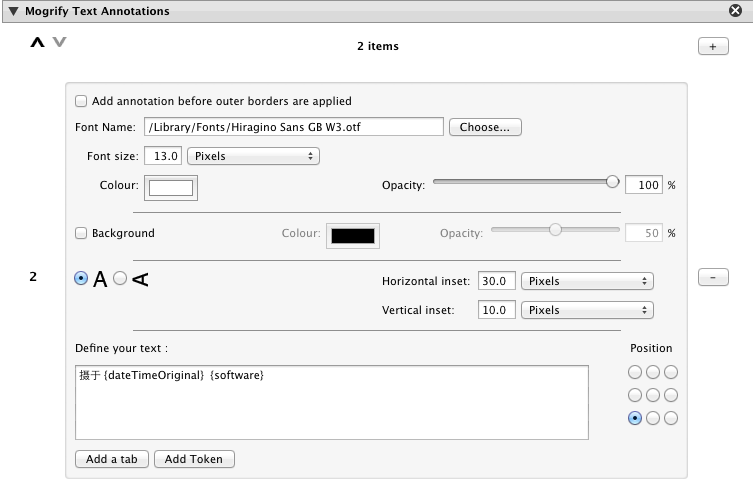The width and height of the screenshot is (753, 489).
Task: Open the white text colour swatch
Action: click(171, 188)
